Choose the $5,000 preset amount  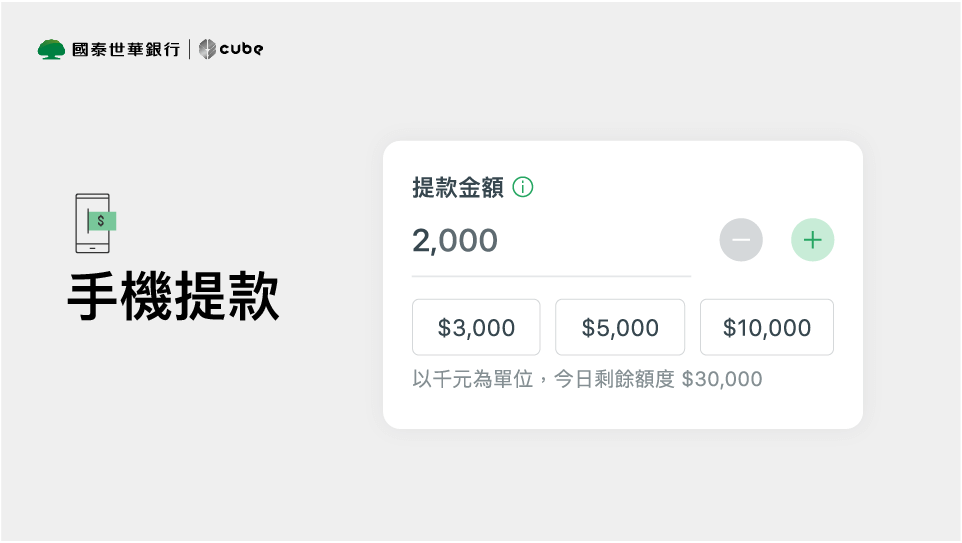click(620, 327)
